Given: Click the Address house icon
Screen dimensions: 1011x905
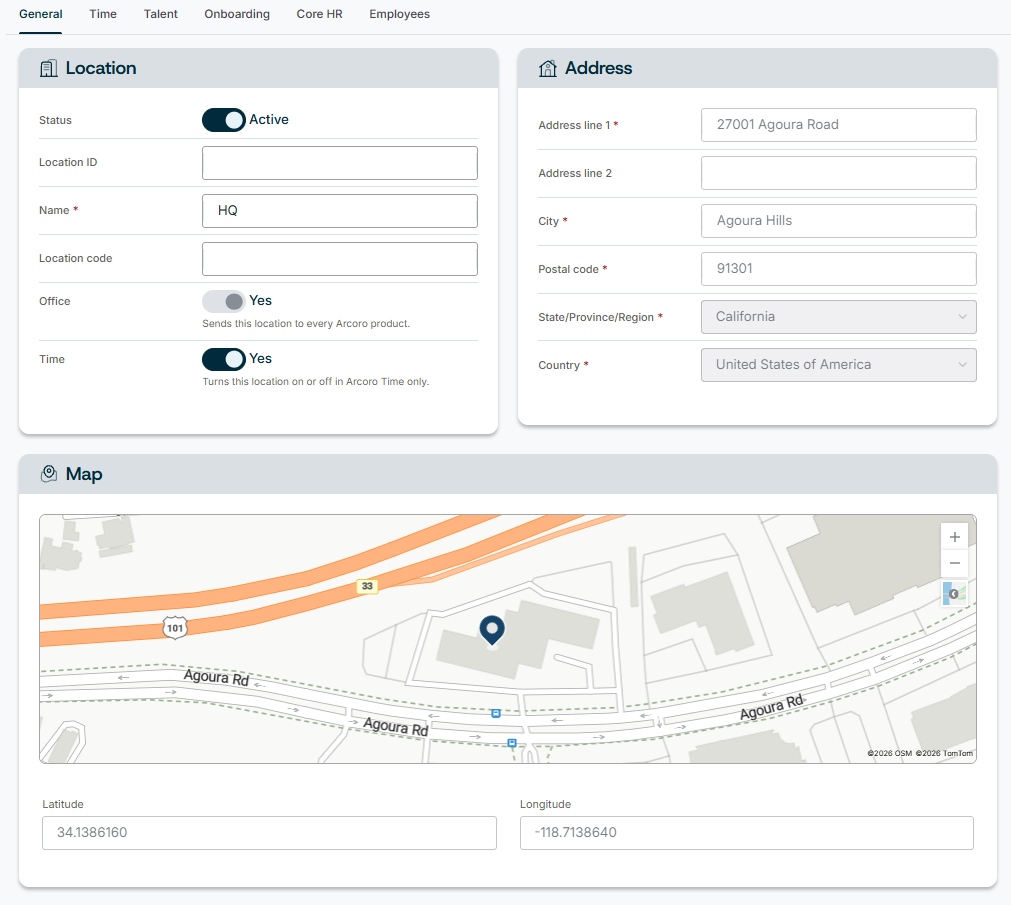Looking at the screenshot, I should click(547, 68).
